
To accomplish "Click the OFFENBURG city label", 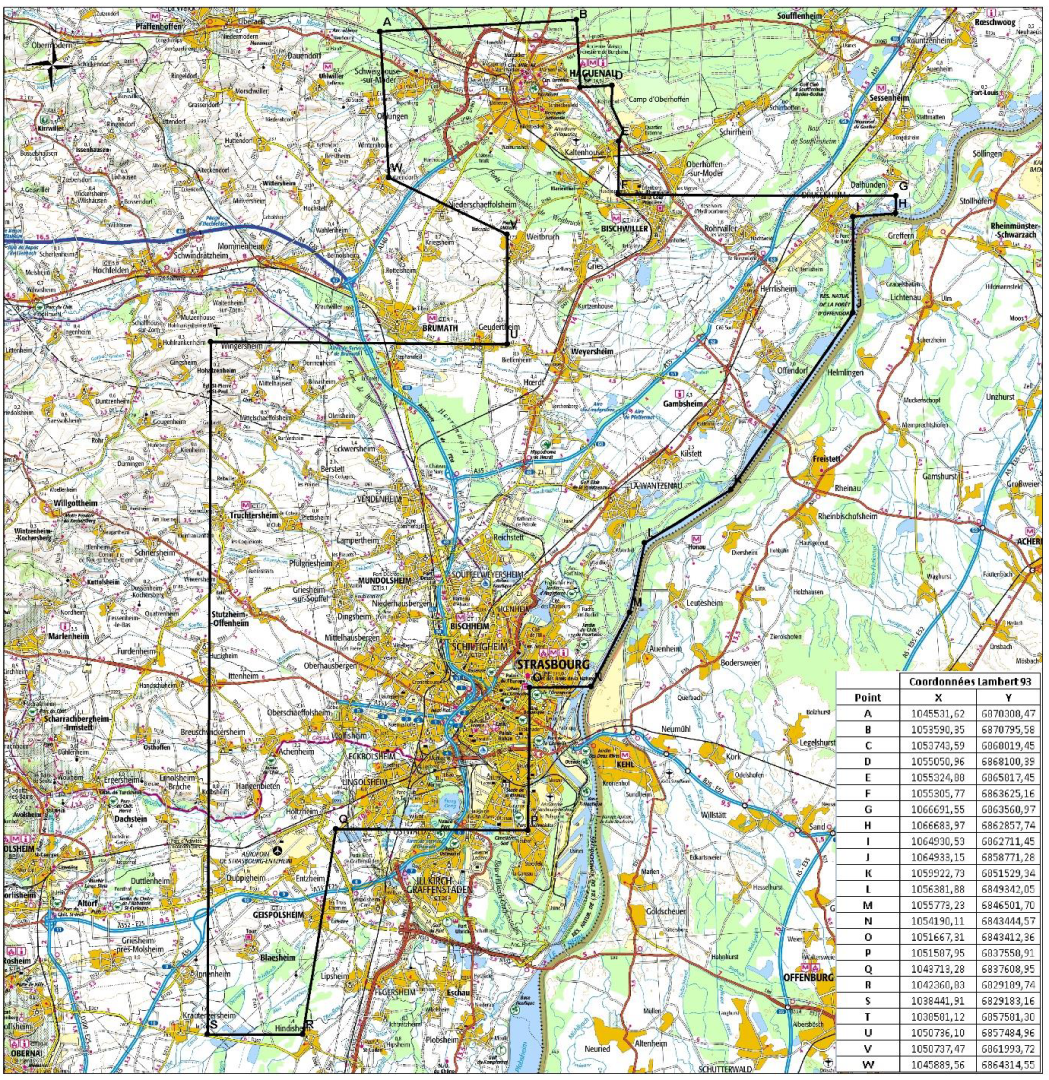I will pyautogui.click(x=808, y=976).
